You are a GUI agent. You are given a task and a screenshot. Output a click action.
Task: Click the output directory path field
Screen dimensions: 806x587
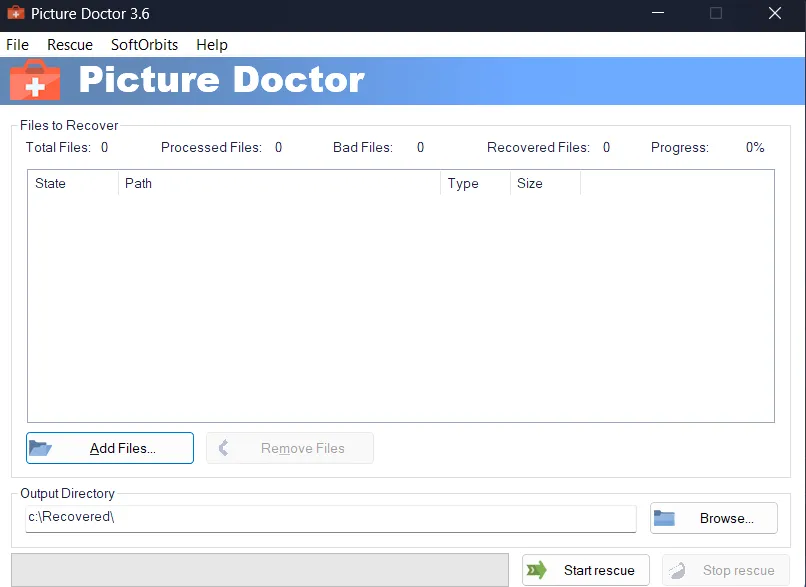[330, 518]
